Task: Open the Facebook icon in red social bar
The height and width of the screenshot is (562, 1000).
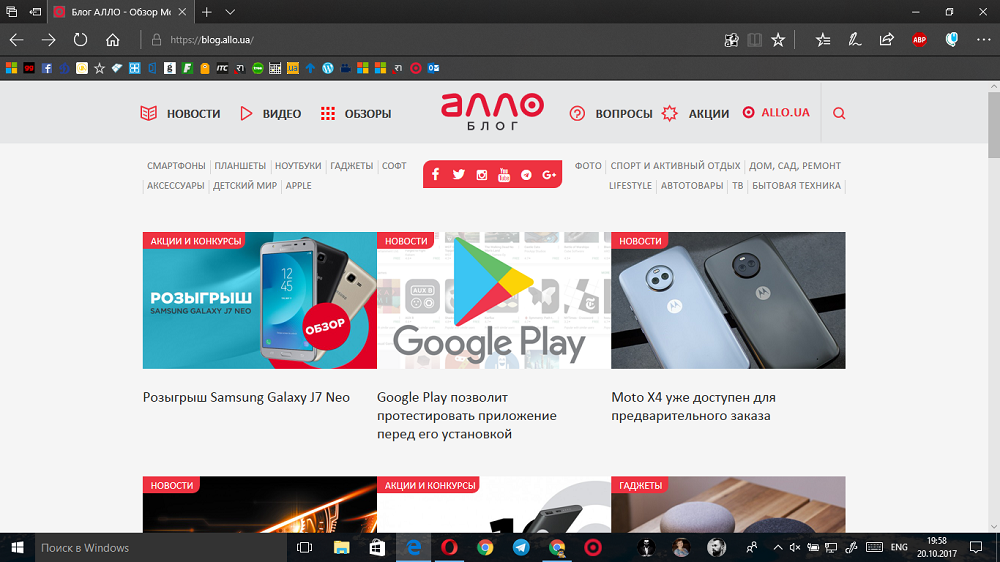Action: 436,174
